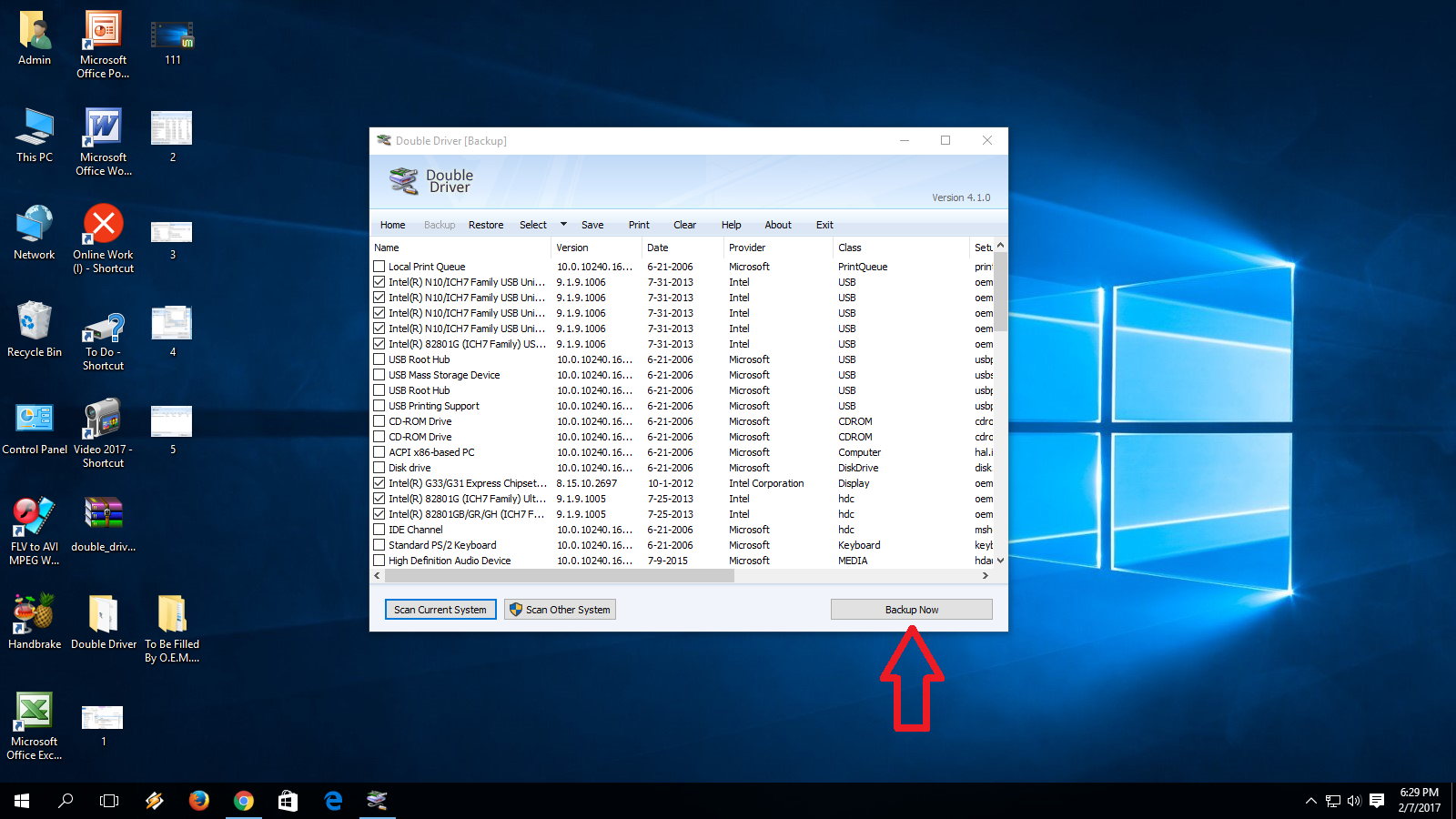Check the Local Print Queue checkbox
Image resolution: width=1456 pixels, height=819 pixels.
pyautogui.click(x=379, y=266)
